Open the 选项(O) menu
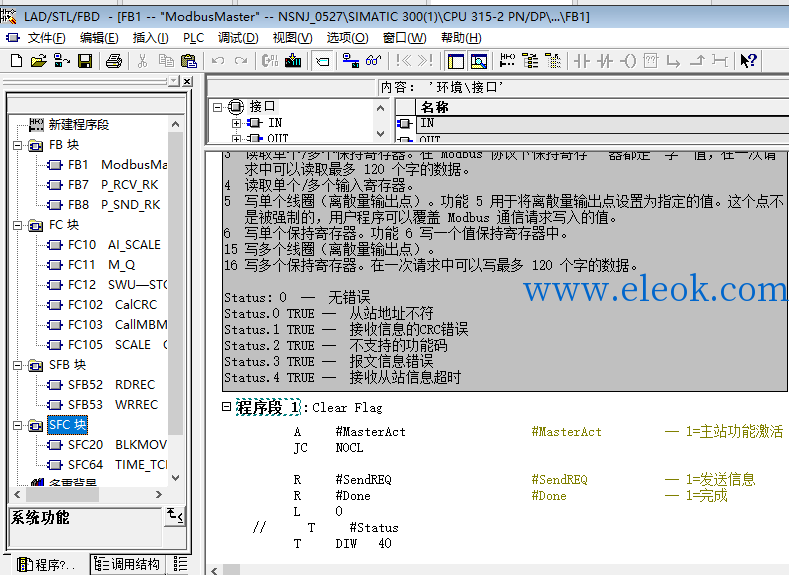 coord(347,38)
